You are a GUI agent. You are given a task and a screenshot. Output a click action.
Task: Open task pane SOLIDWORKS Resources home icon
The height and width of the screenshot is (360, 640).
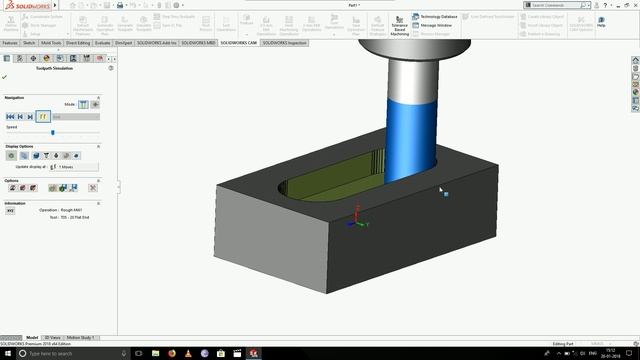click(x=635, y=60)
